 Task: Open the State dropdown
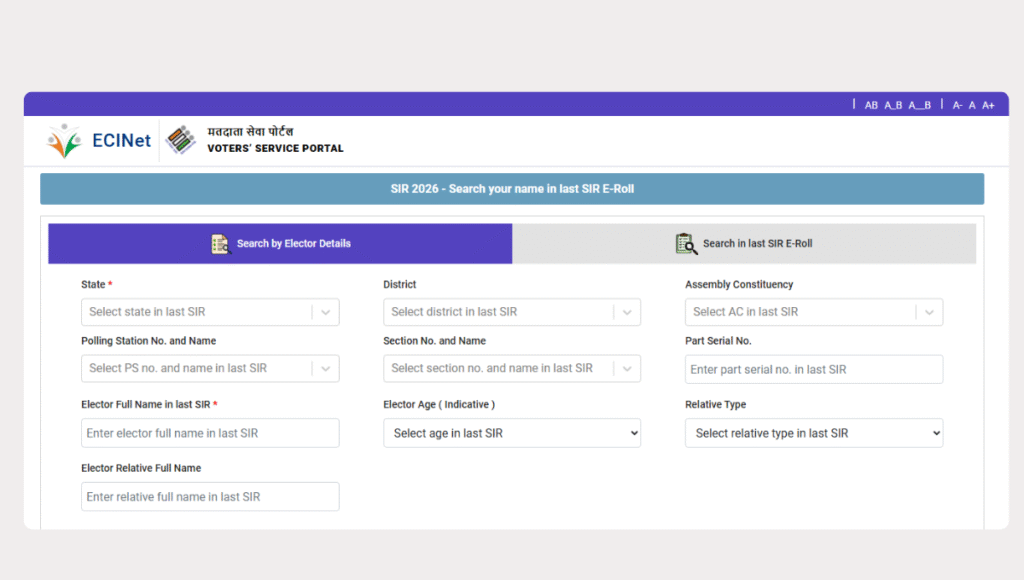(x=210, y=312)
